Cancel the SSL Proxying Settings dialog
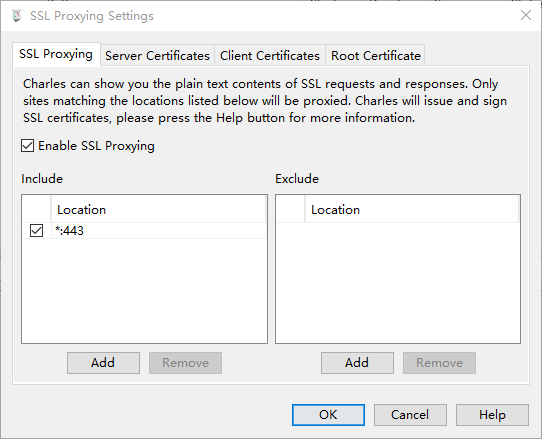This screenshot has width=542, height=439. click(410, 415)
